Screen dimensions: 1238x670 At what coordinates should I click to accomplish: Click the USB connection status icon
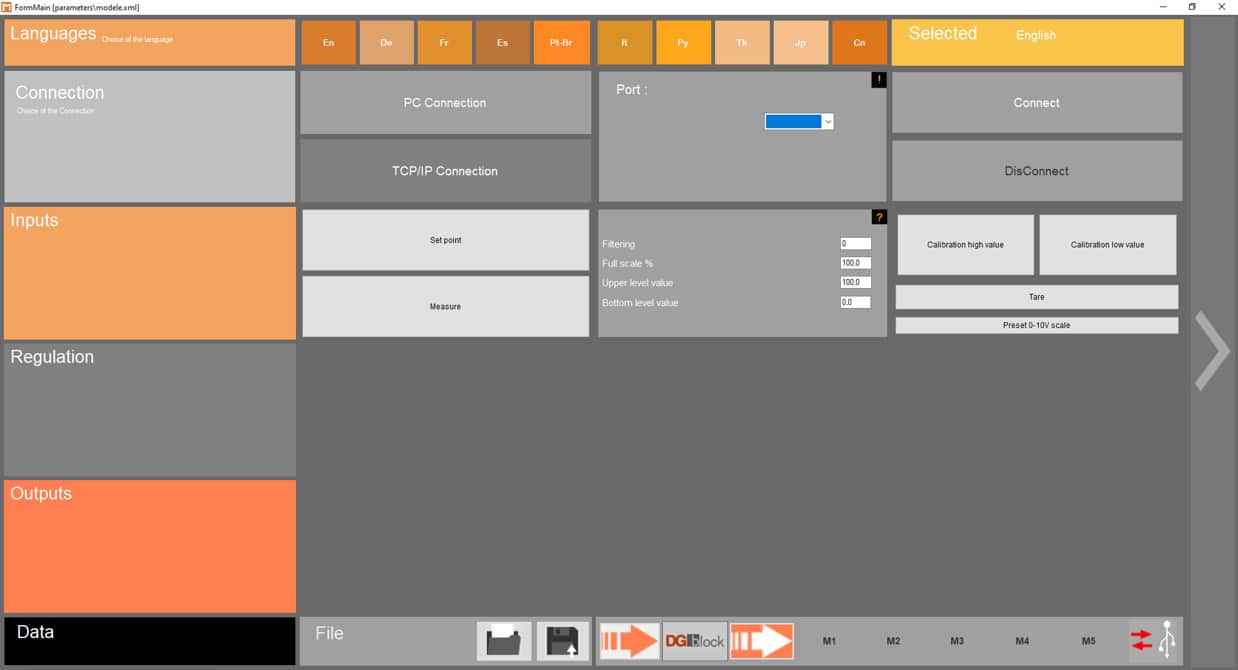(x=1154, y=640)
